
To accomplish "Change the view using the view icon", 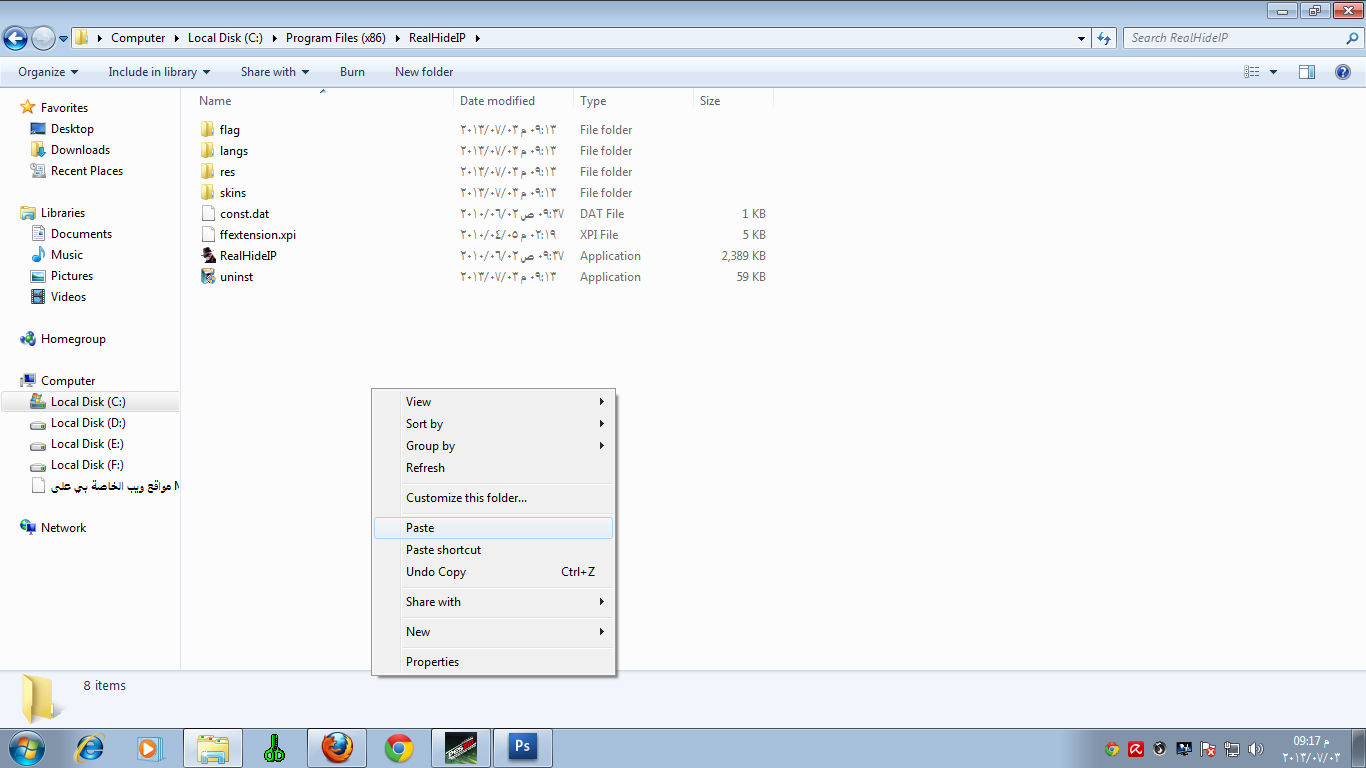I will (x=1251, y=72).
